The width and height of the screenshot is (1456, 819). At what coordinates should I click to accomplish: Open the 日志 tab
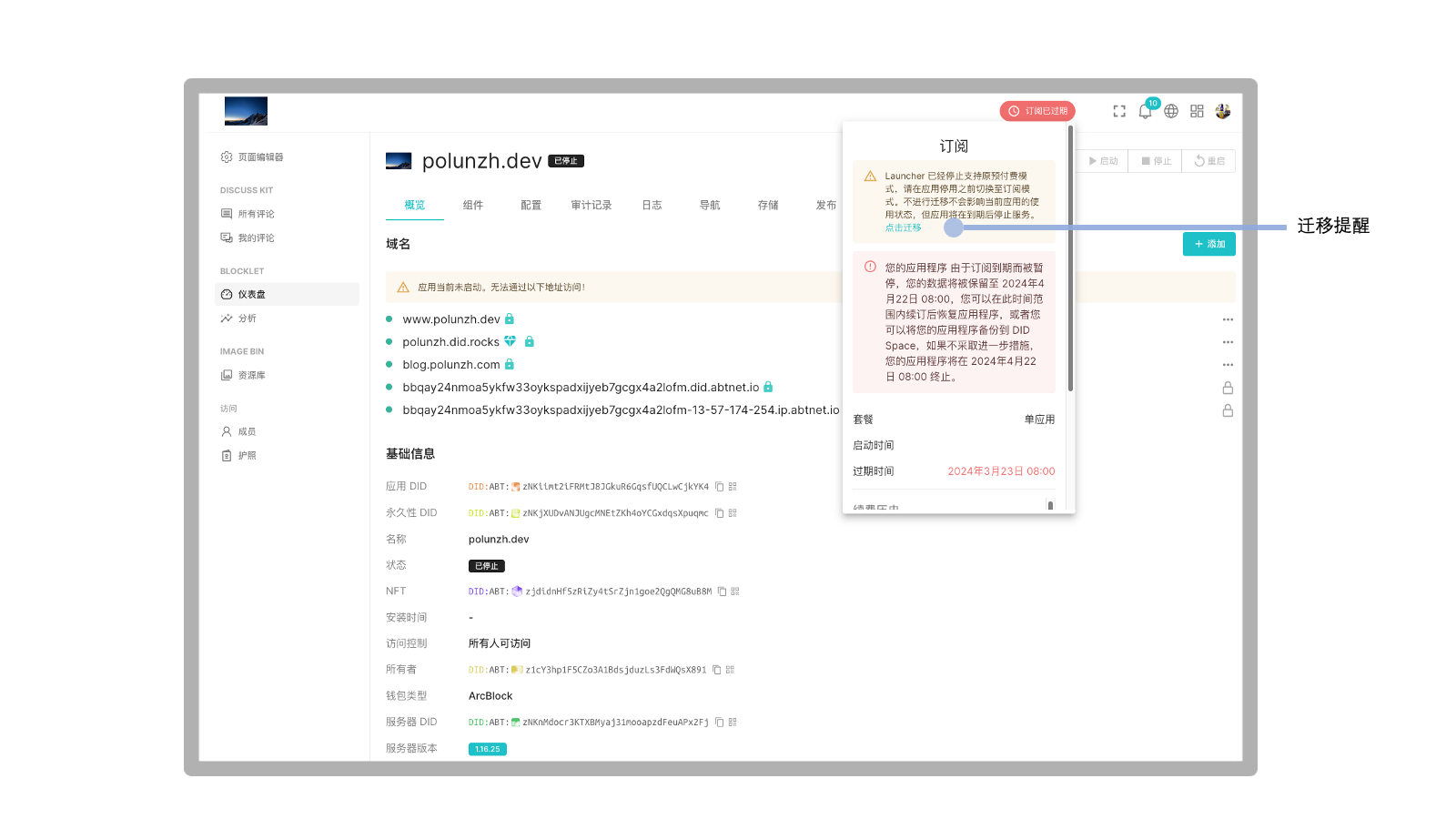[651, 205]
